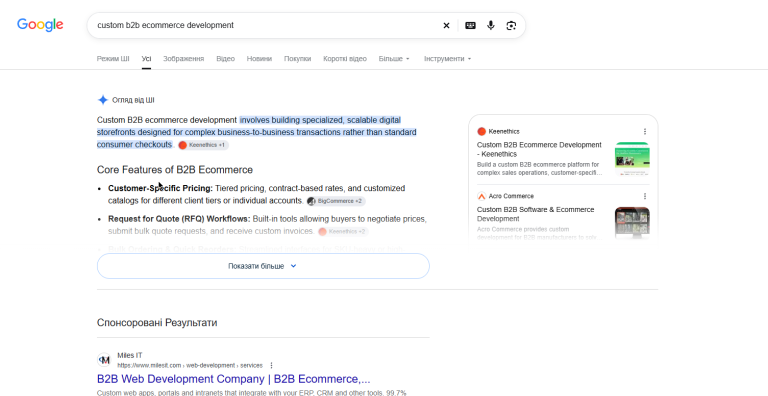Open three-dot menu beside milesit.com URL
Viewport: 768px width, 396px height.
(x=271, y=366)
